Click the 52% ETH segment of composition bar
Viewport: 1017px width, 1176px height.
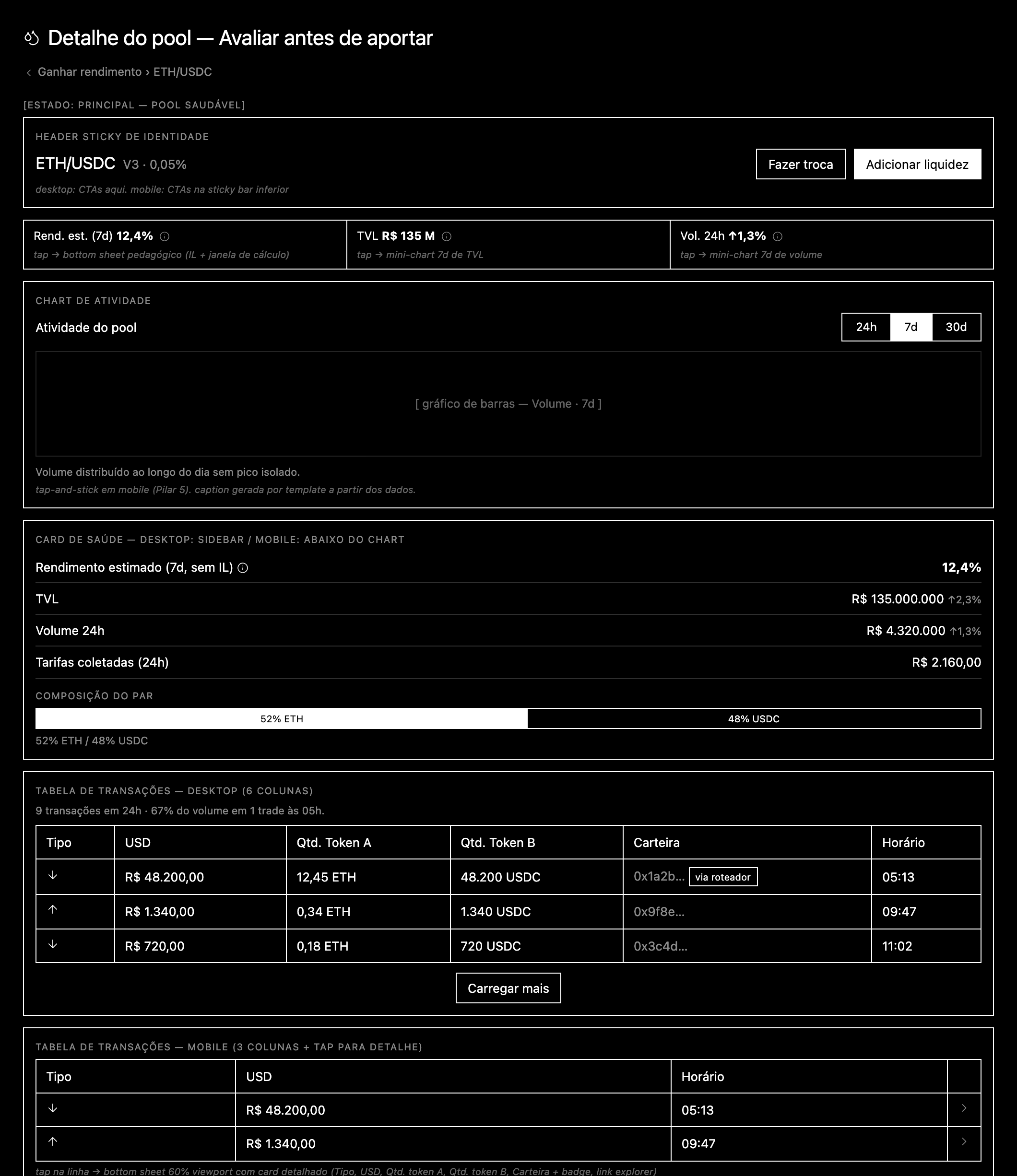pos(282,718)
